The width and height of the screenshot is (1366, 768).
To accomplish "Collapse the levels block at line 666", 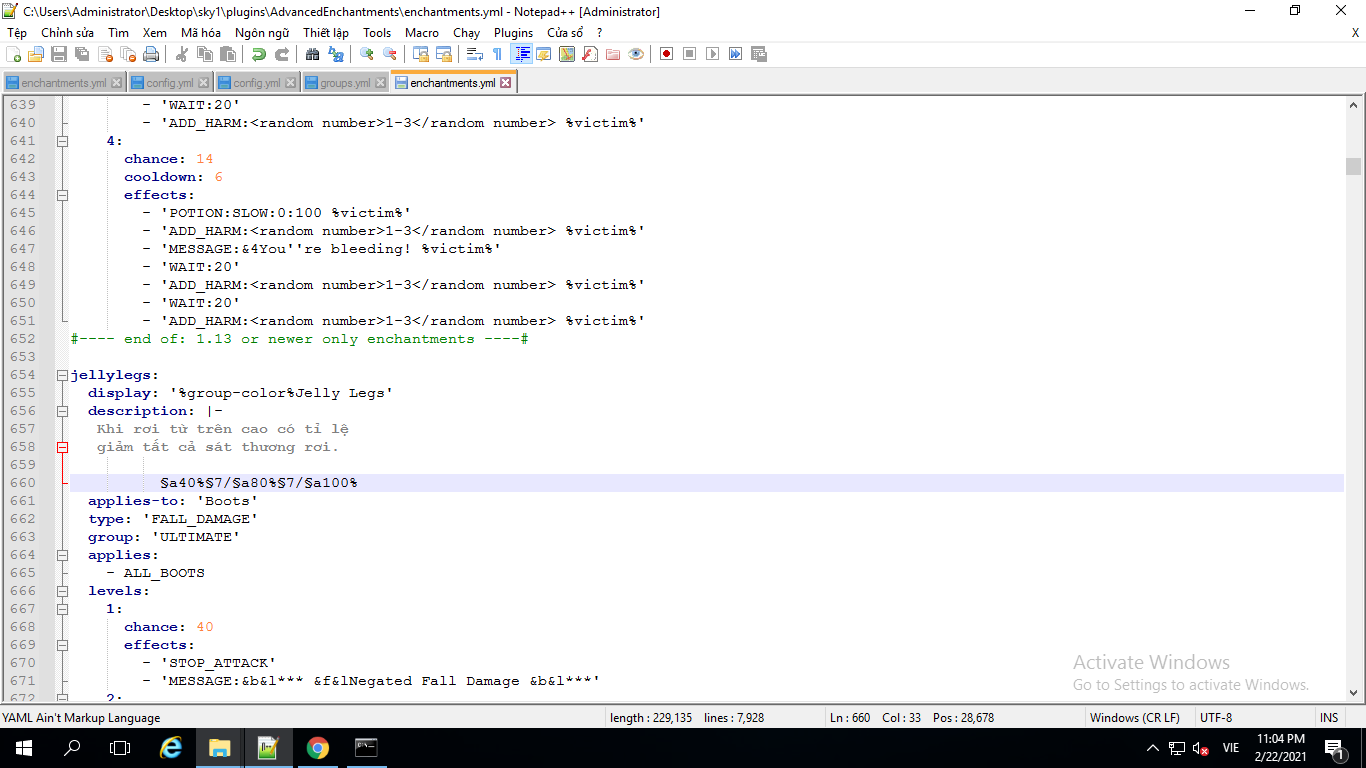I will (x=62, y=591).
